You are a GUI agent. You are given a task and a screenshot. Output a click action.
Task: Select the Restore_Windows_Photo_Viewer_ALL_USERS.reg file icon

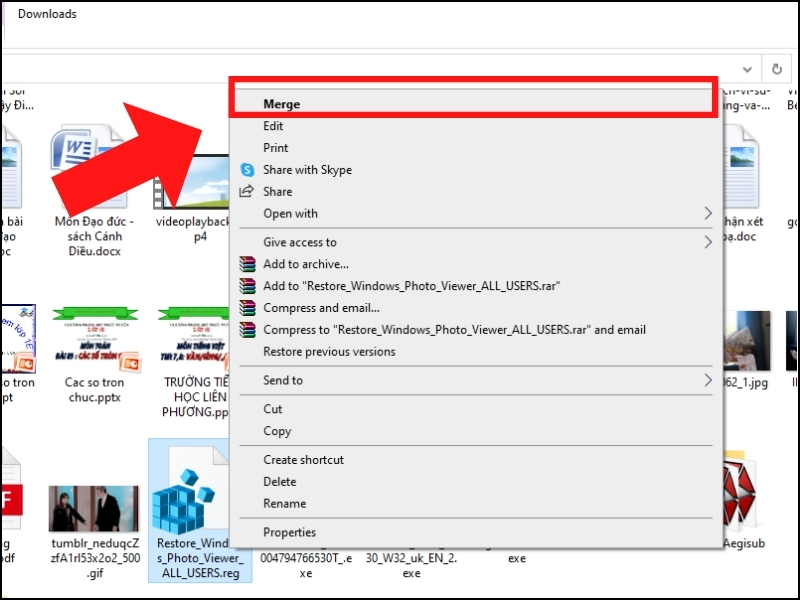click(190, 491)
